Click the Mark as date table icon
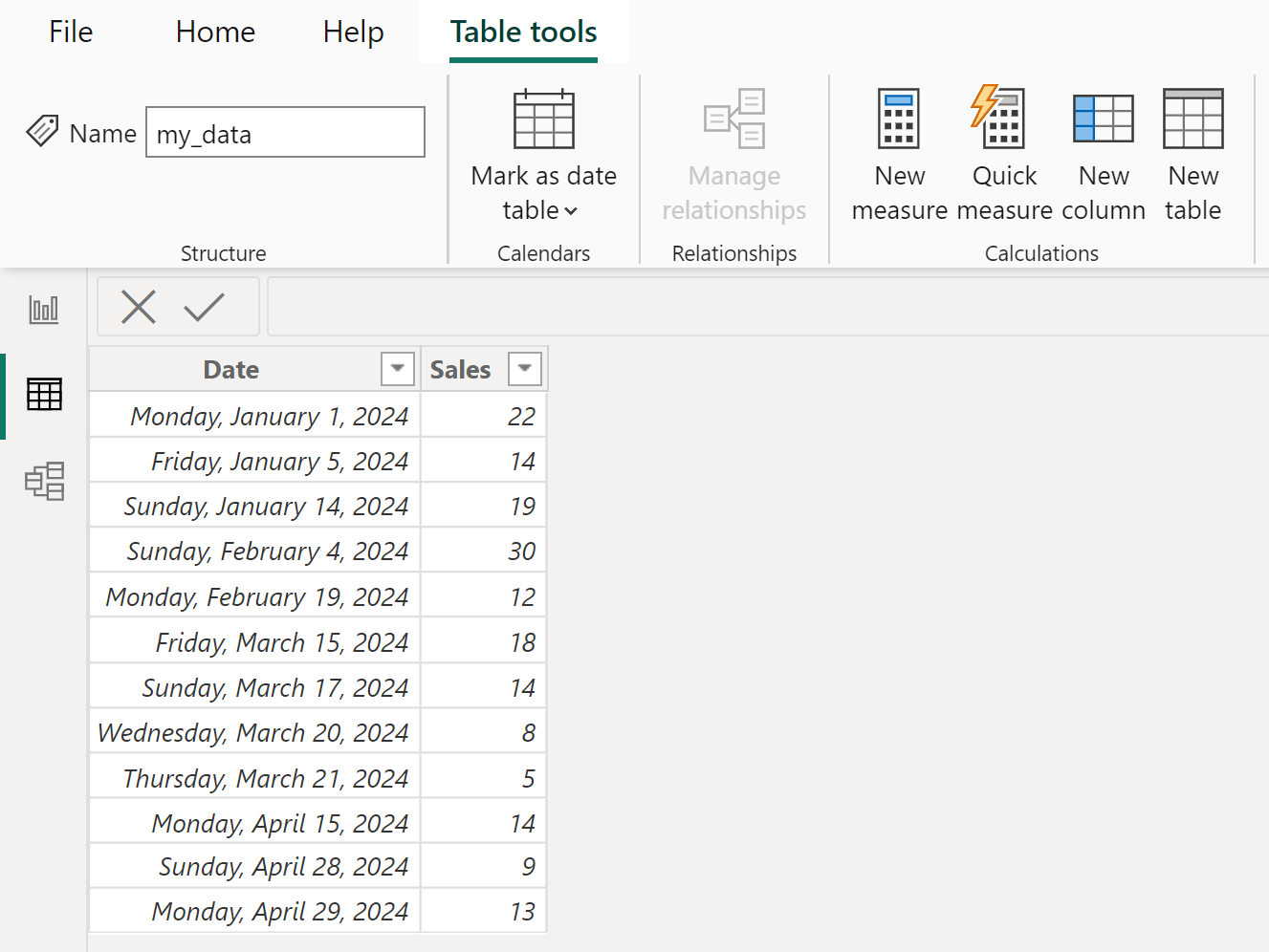The width and height of the screenshot is (1269, 952). click(543, 119)
